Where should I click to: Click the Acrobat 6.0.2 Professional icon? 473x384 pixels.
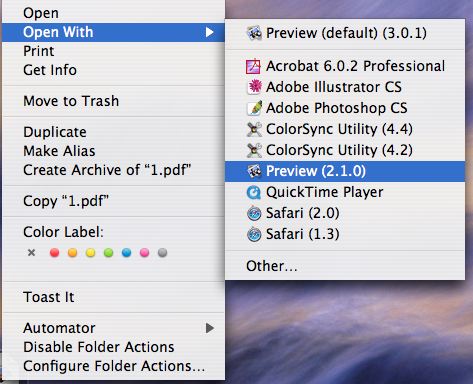tap(253, 66)
